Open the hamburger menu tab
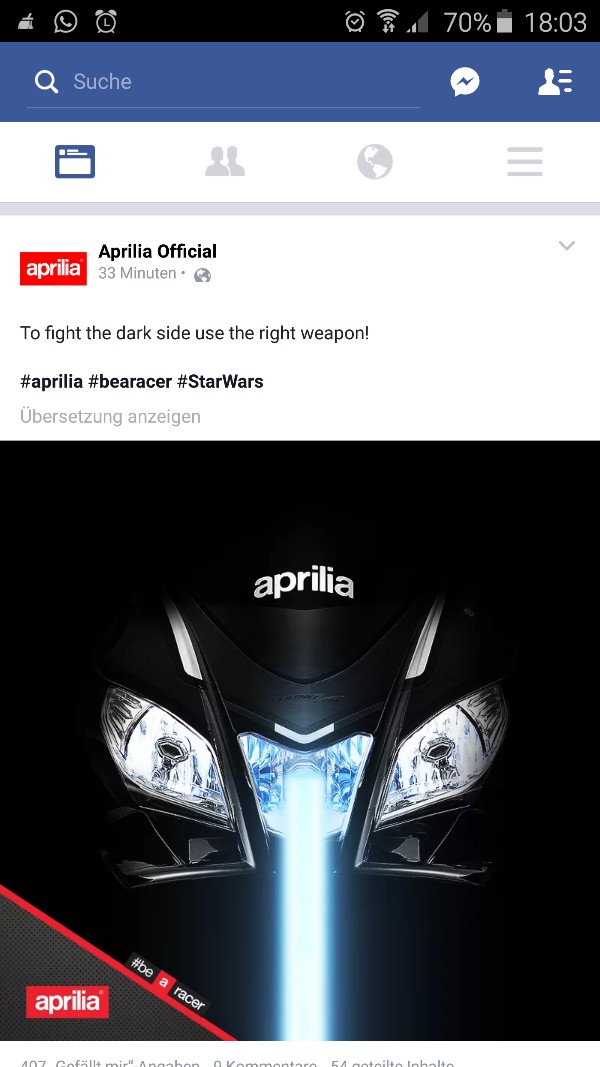 coord(524,162)
